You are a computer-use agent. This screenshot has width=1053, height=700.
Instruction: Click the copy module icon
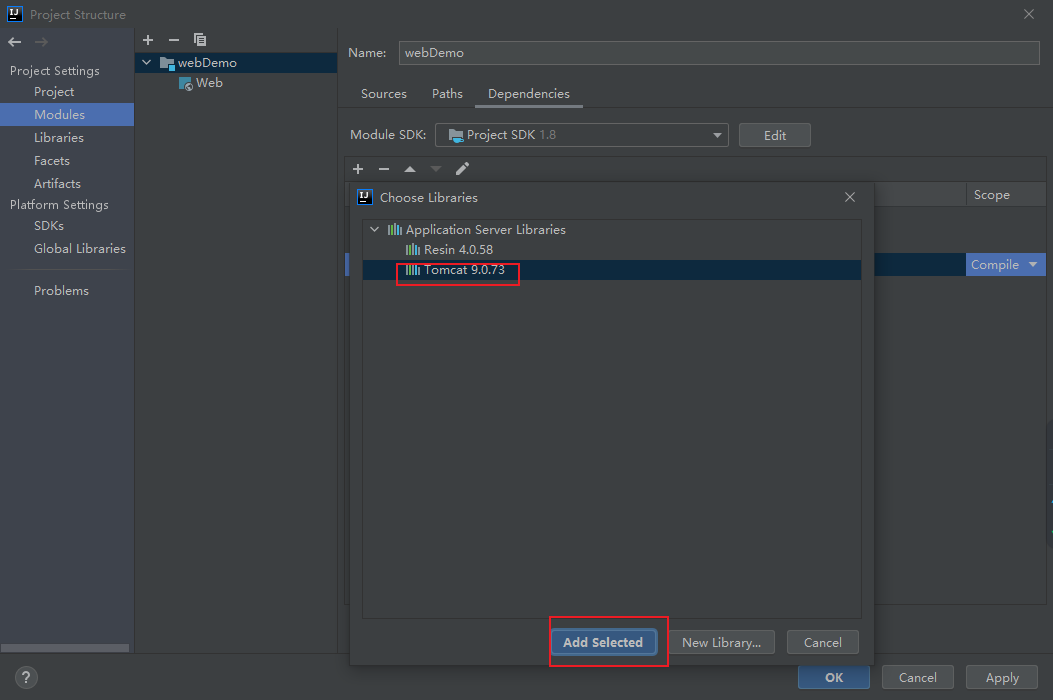(x=200, y=40)
